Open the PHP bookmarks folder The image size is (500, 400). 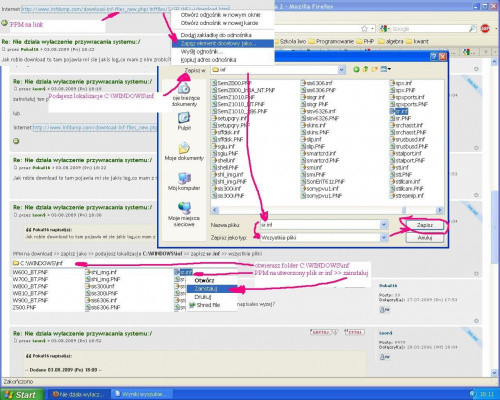click(x=365, y=41)
